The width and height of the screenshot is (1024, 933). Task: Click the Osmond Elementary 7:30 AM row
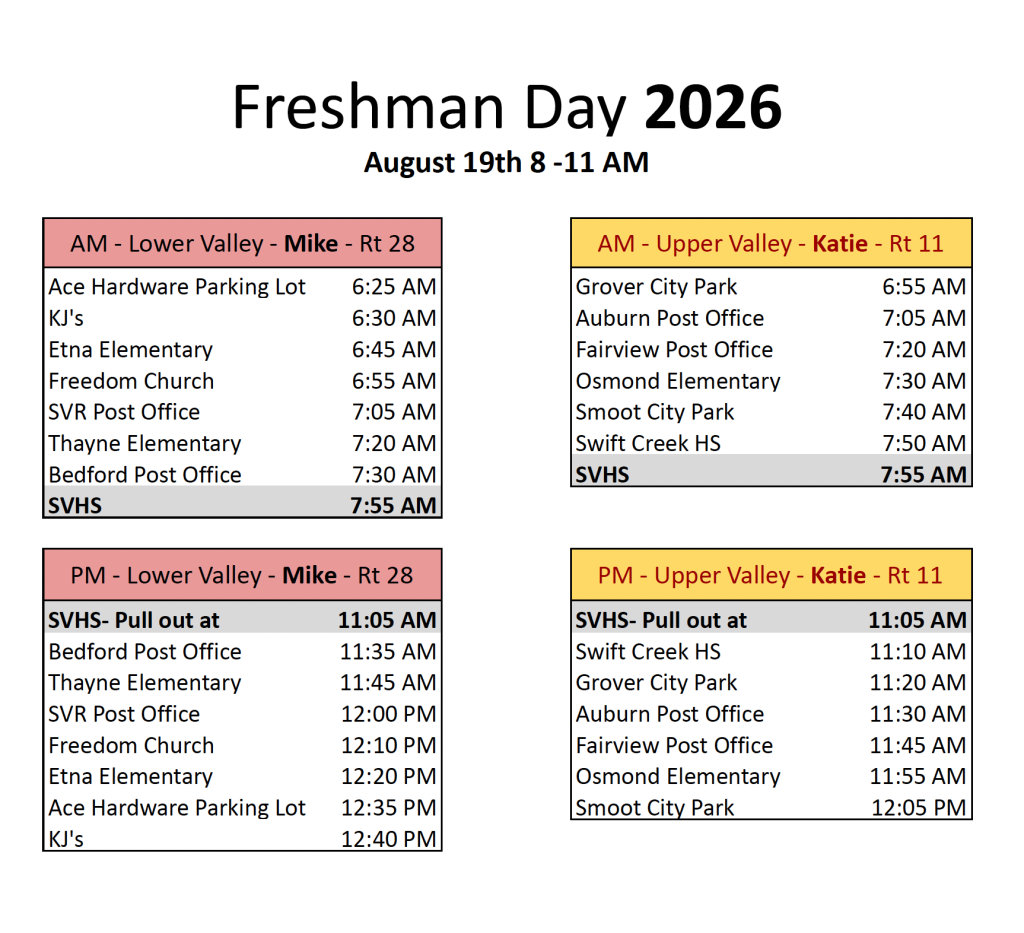click(771, 381)
